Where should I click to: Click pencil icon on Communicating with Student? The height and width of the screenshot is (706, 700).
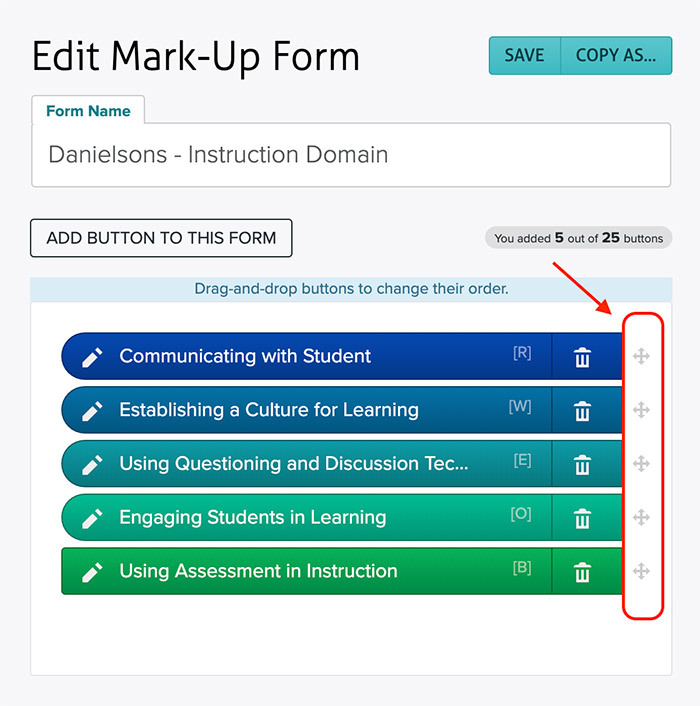click(92, 357)
